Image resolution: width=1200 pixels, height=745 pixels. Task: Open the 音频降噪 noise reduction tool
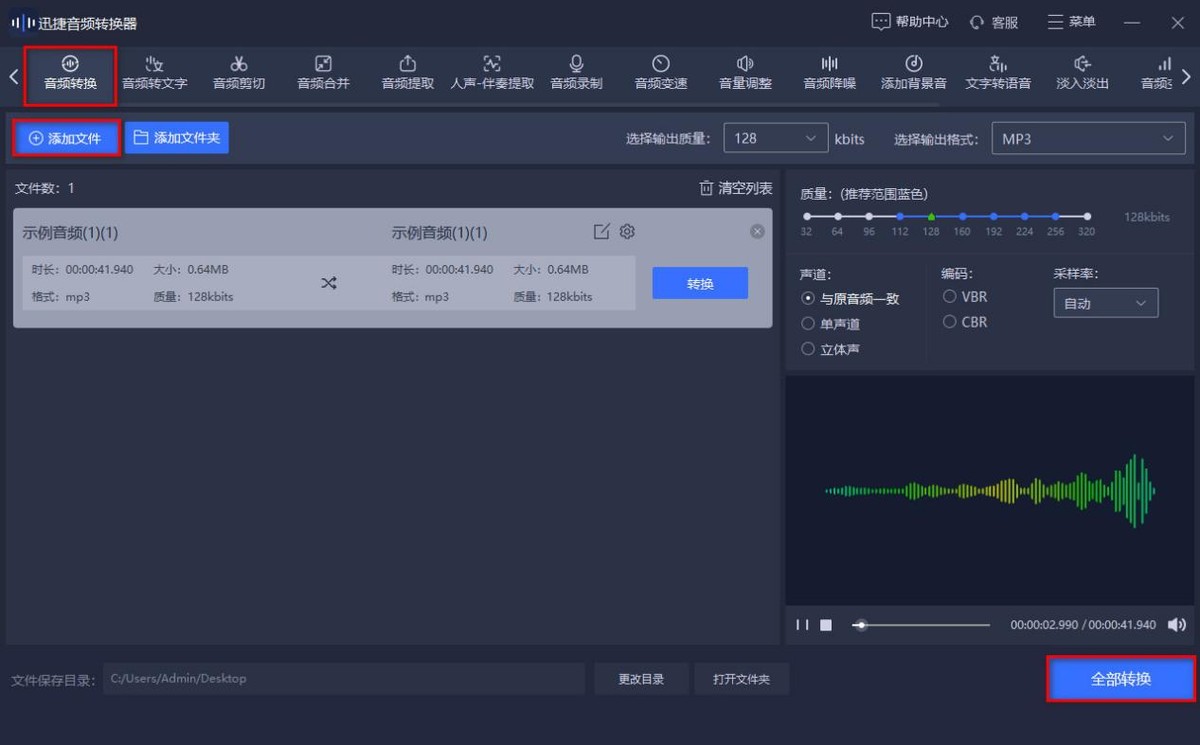(829, 72)
